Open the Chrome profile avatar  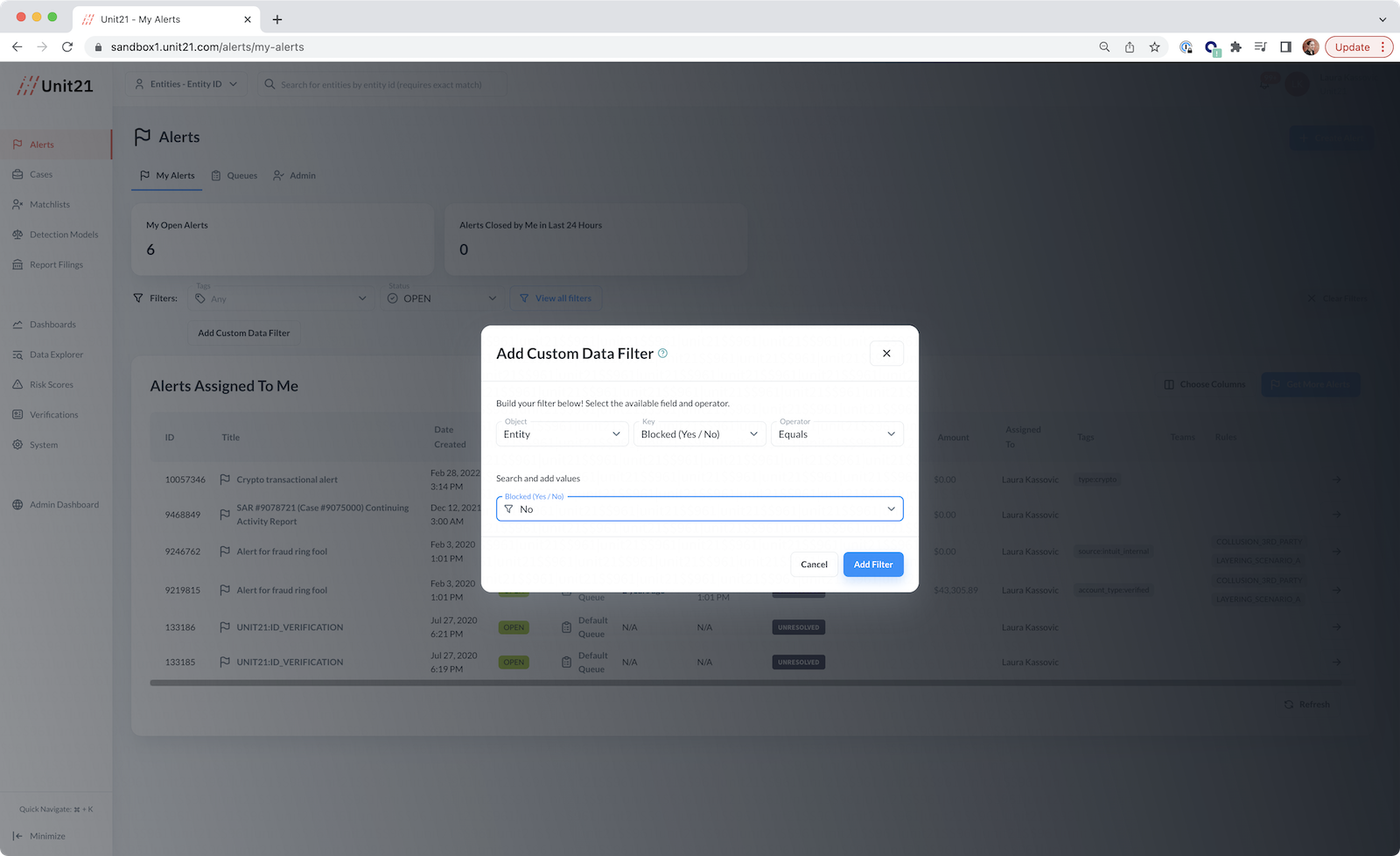1311,47
